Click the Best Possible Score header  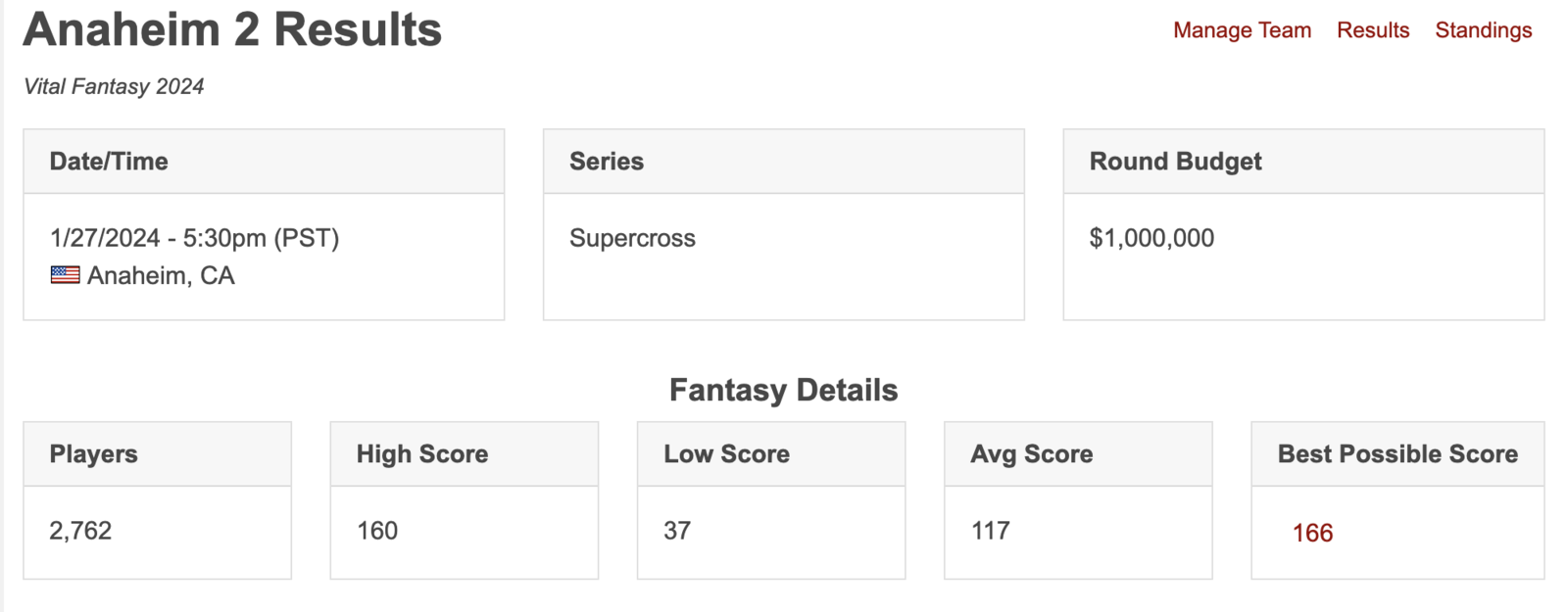[x=1397, y=454]
